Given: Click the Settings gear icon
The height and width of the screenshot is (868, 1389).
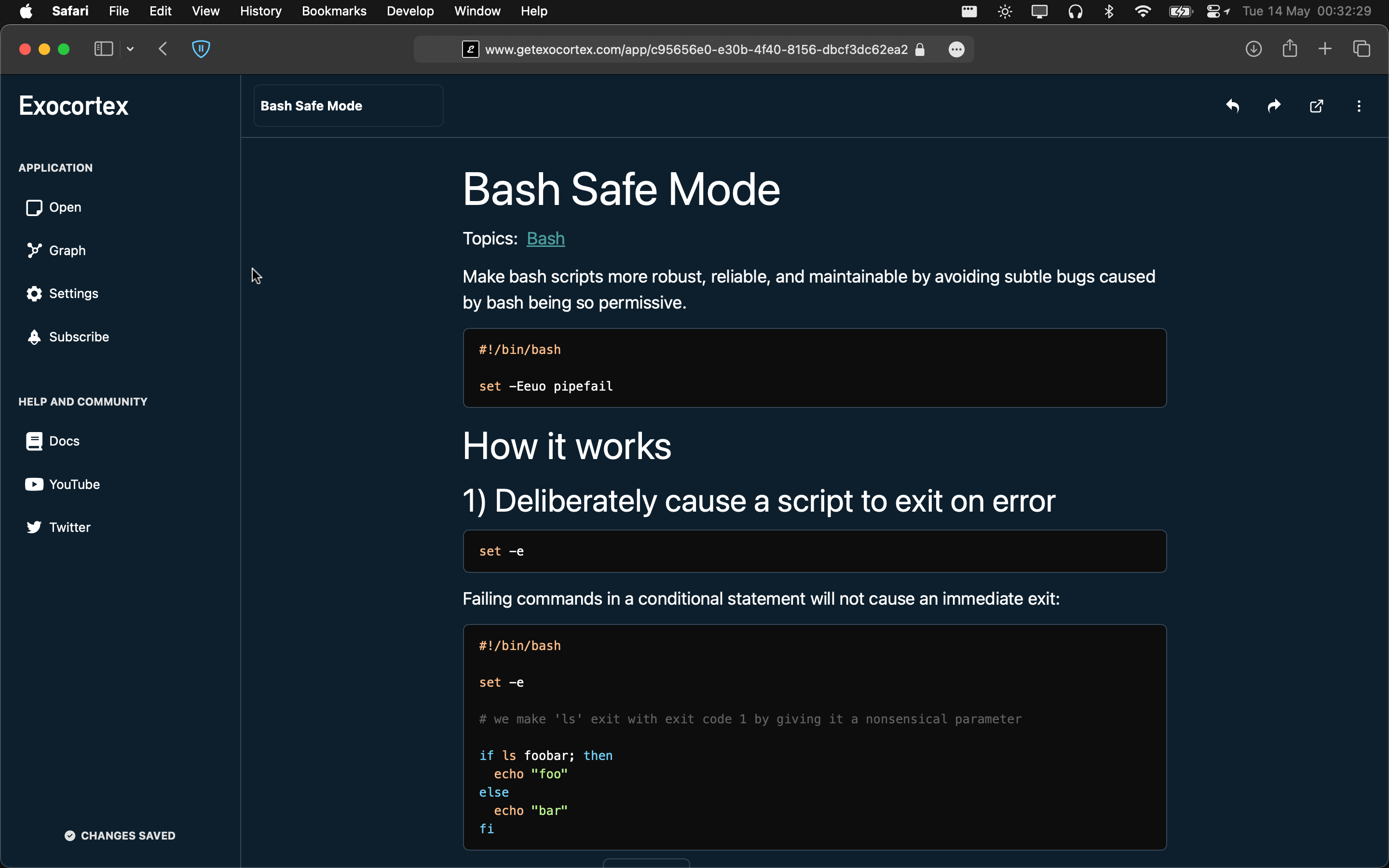Looking at the screenshot, I should pyautogui.click(x=34, y=293).
